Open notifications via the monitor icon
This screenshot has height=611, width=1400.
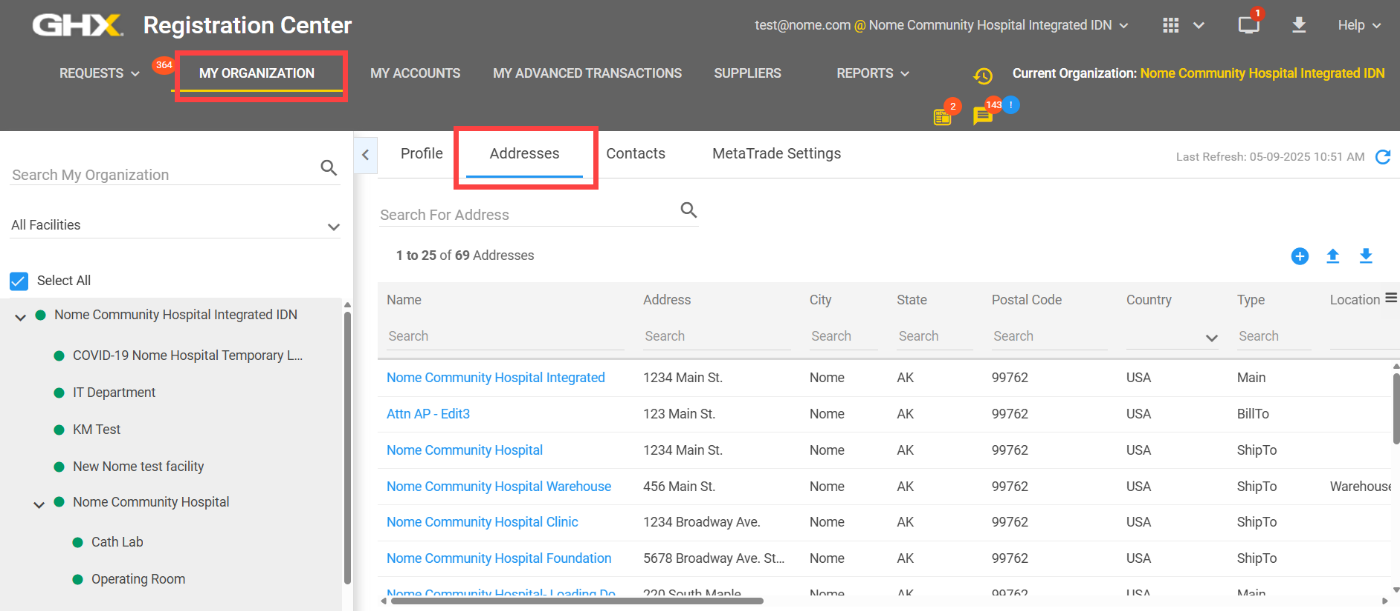point(1248,25)
